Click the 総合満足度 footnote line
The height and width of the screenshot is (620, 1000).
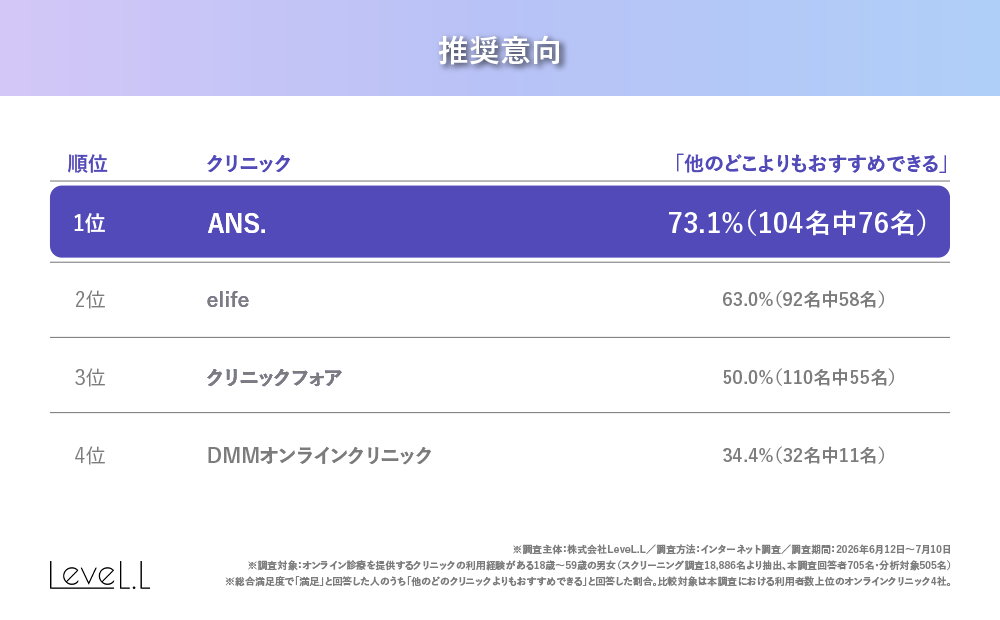588,582
